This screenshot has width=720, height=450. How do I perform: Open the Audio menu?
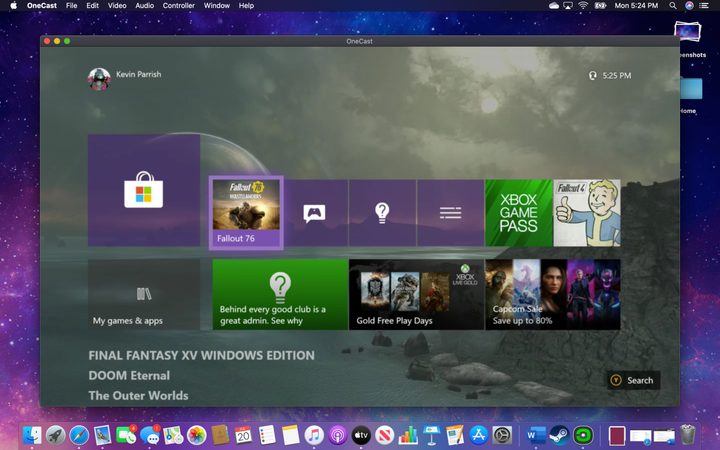(x=144, y=6)
